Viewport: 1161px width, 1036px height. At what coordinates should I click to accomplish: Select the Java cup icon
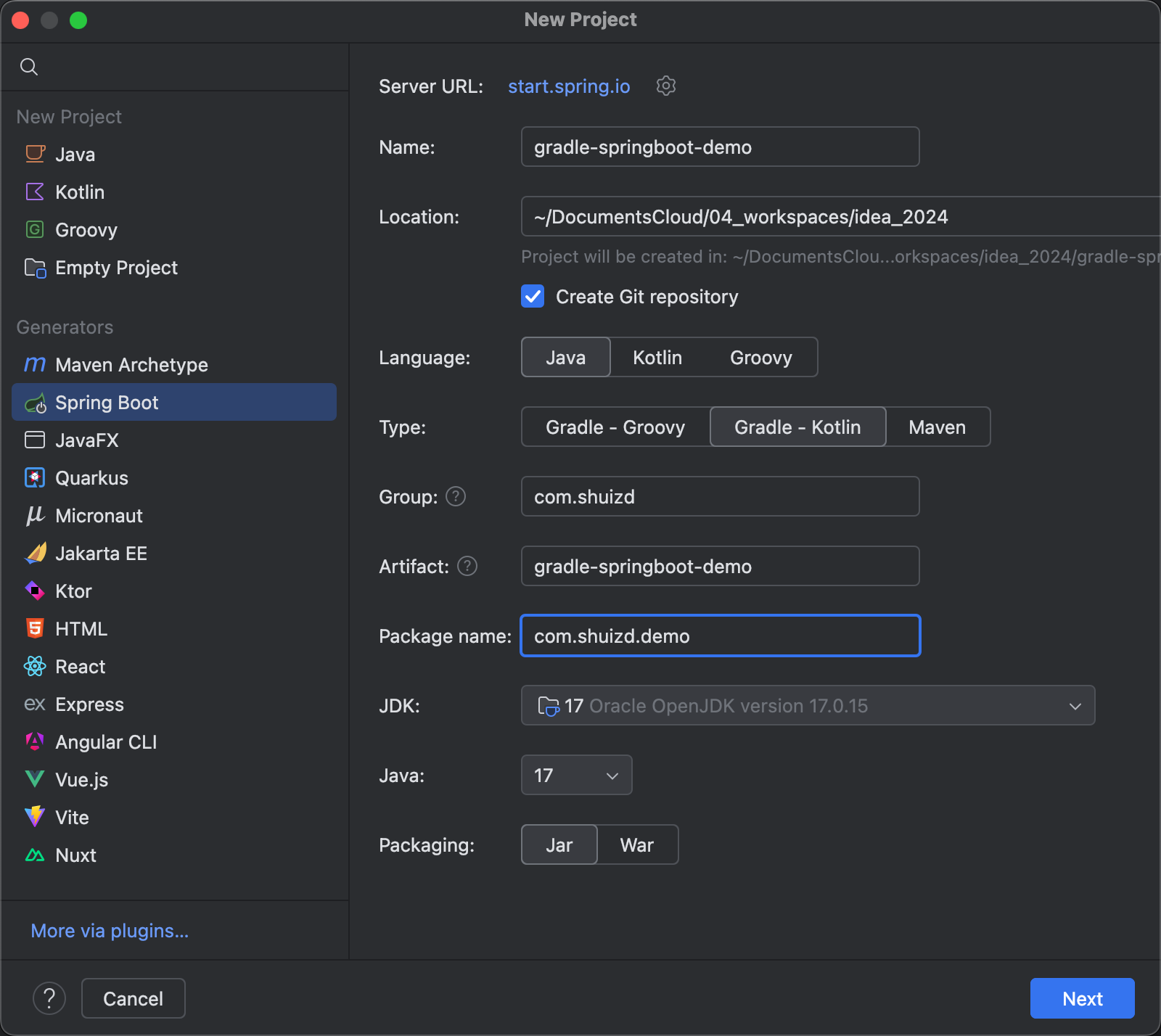pos(35,154)
